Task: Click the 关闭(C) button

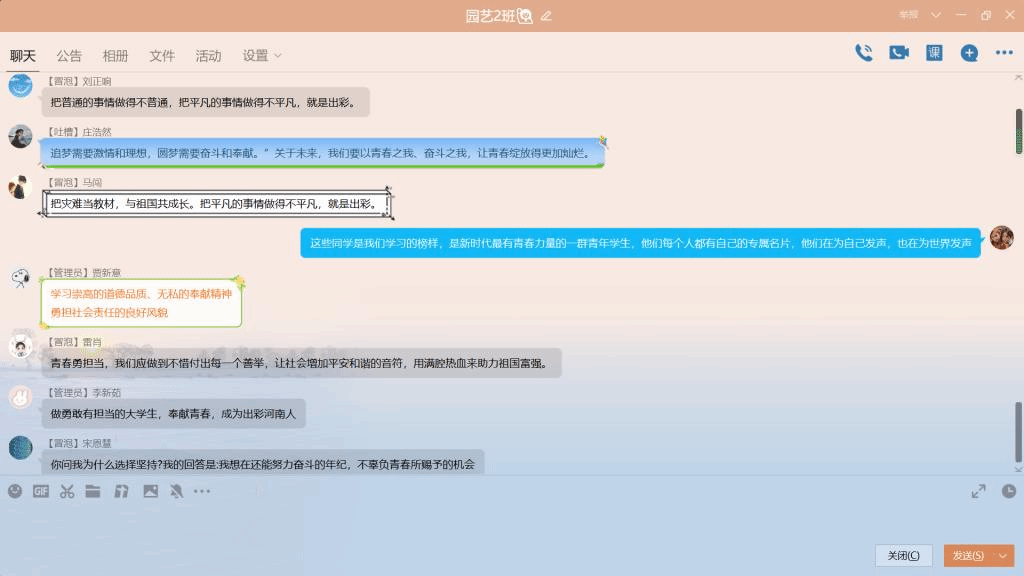Action: 903,555
